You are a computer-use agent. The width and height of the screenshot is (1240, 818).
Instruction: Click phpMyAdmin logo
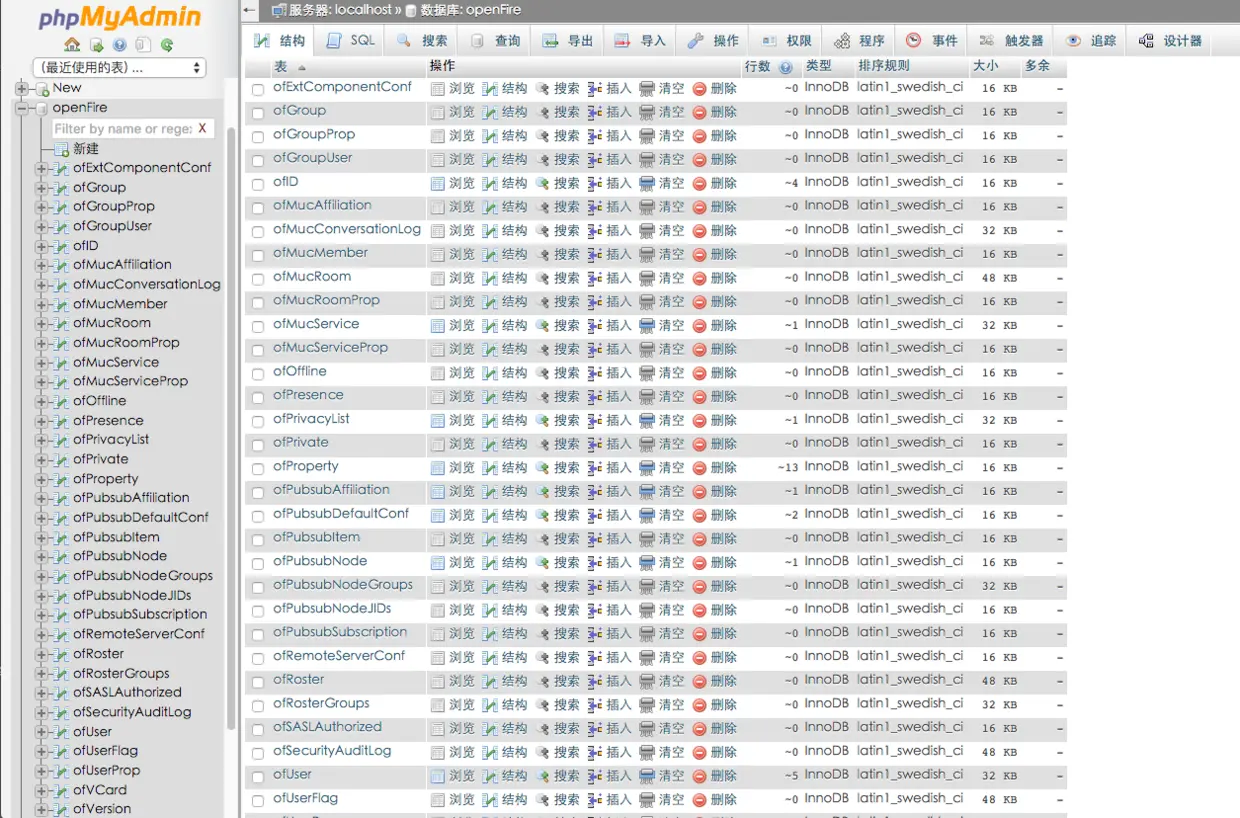(119, 18)
